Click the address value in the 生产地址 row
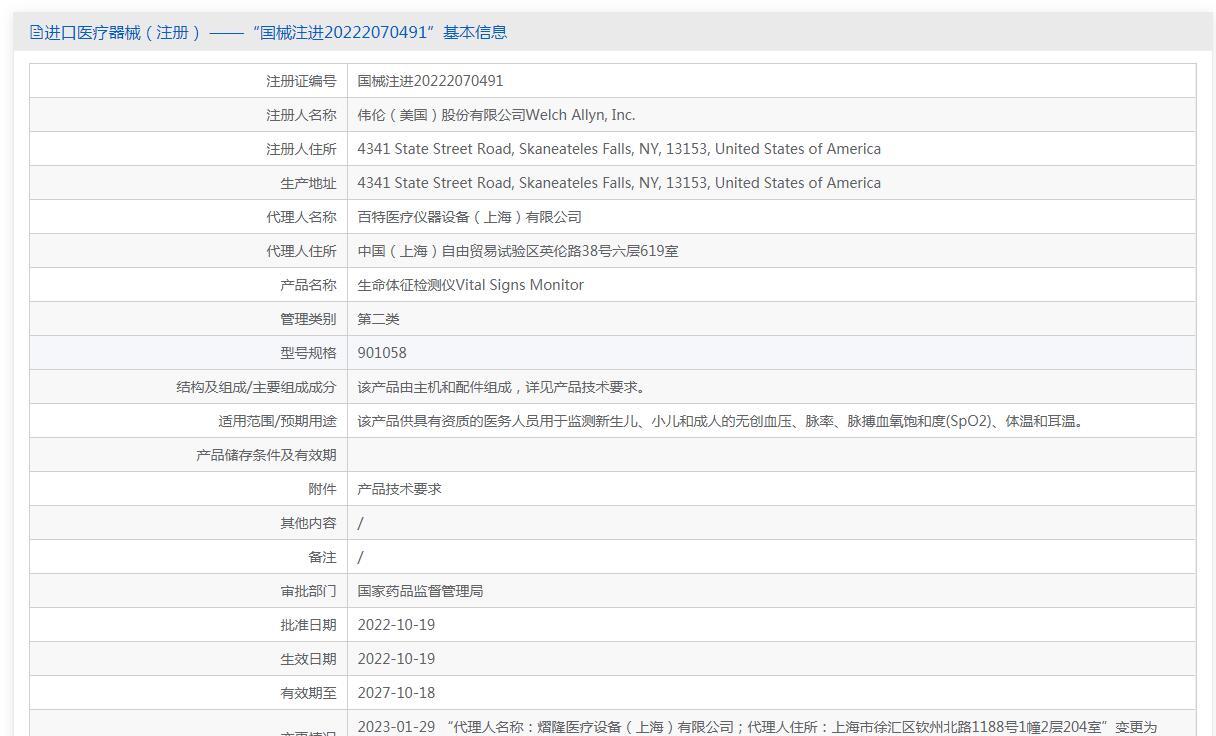The image size is (1216, 736). coord(618,183)
